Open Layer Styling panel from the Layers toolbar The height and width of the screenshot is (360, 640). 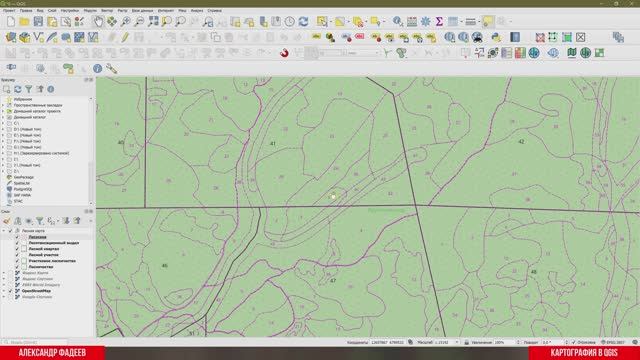[x=7, y=221]
